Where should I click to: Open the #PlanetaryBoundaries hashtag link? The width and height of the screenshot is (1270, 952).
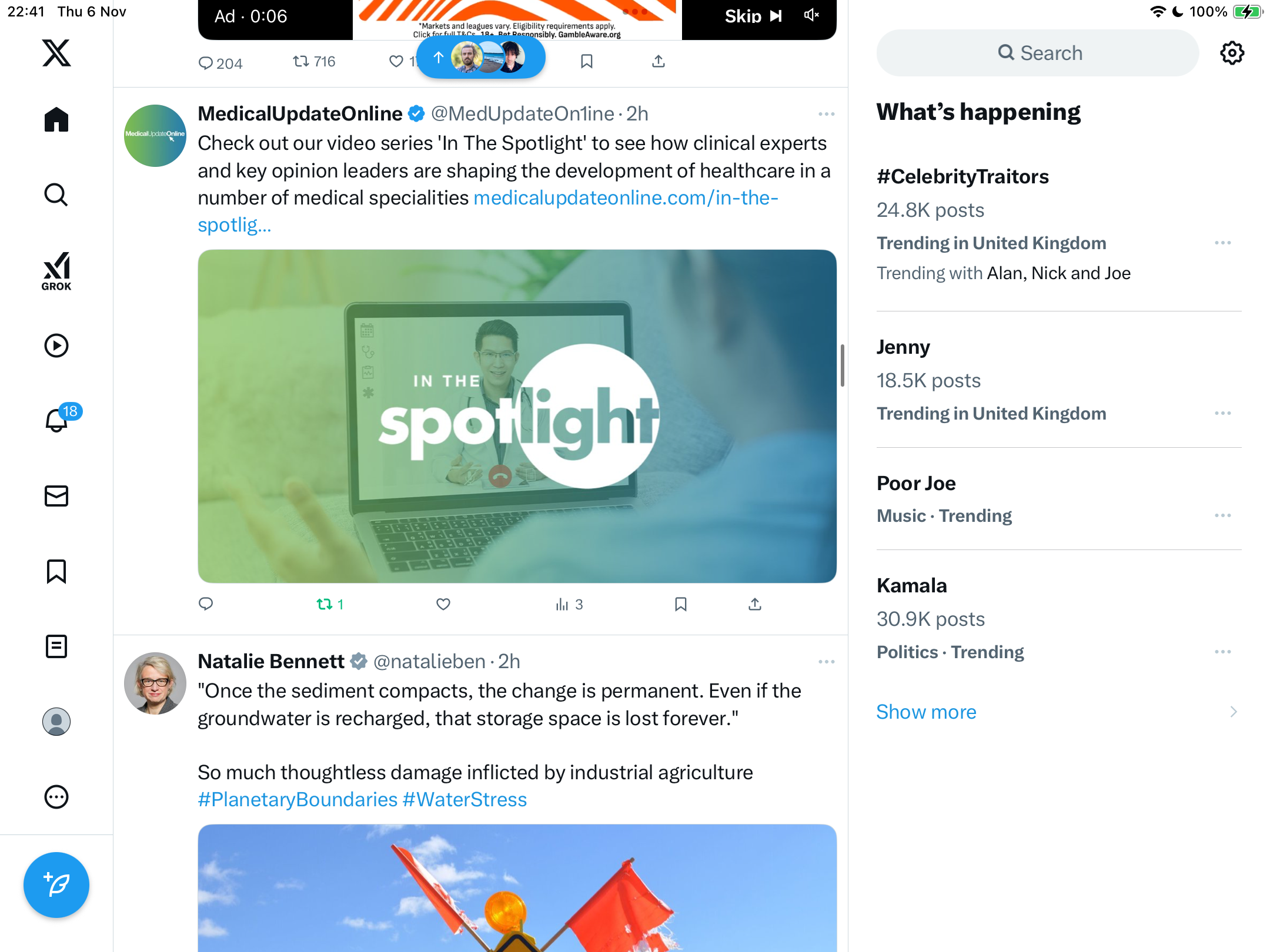tap(298, 800)
